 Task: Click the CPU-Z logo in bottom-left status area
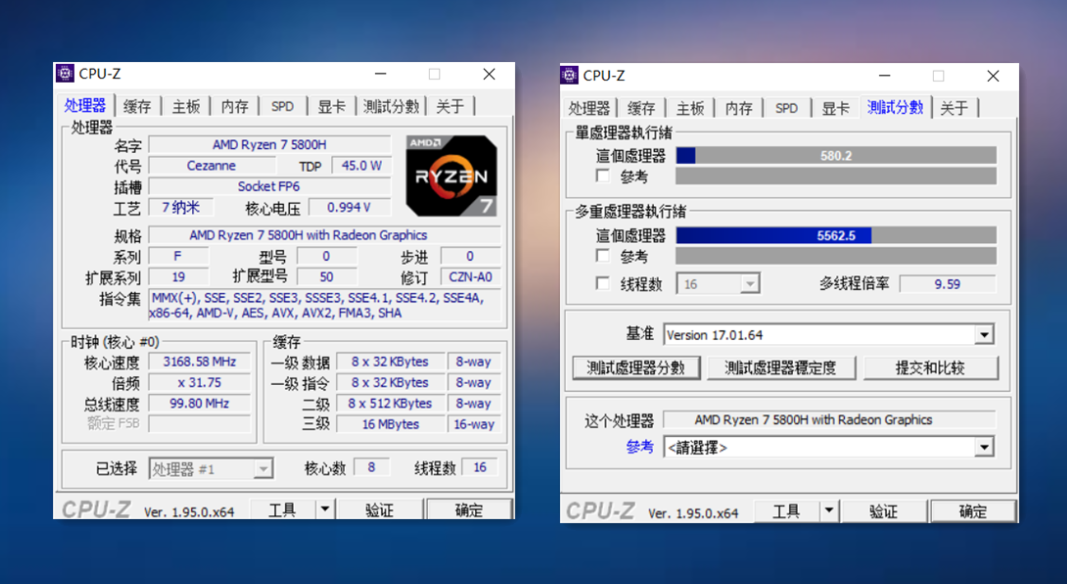(x=96, y=508)
